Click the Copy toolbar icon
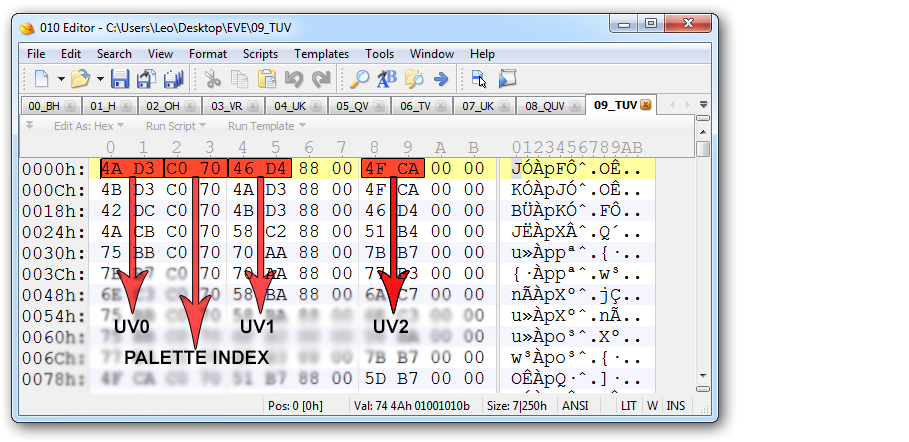 click(239, 78)
